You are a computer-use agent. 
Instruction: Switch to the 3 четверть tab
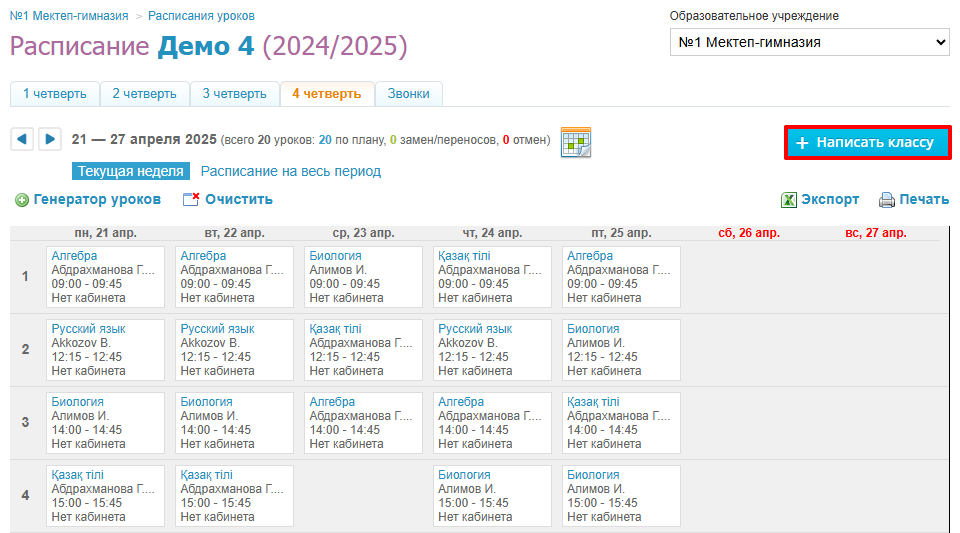[234, 94]
